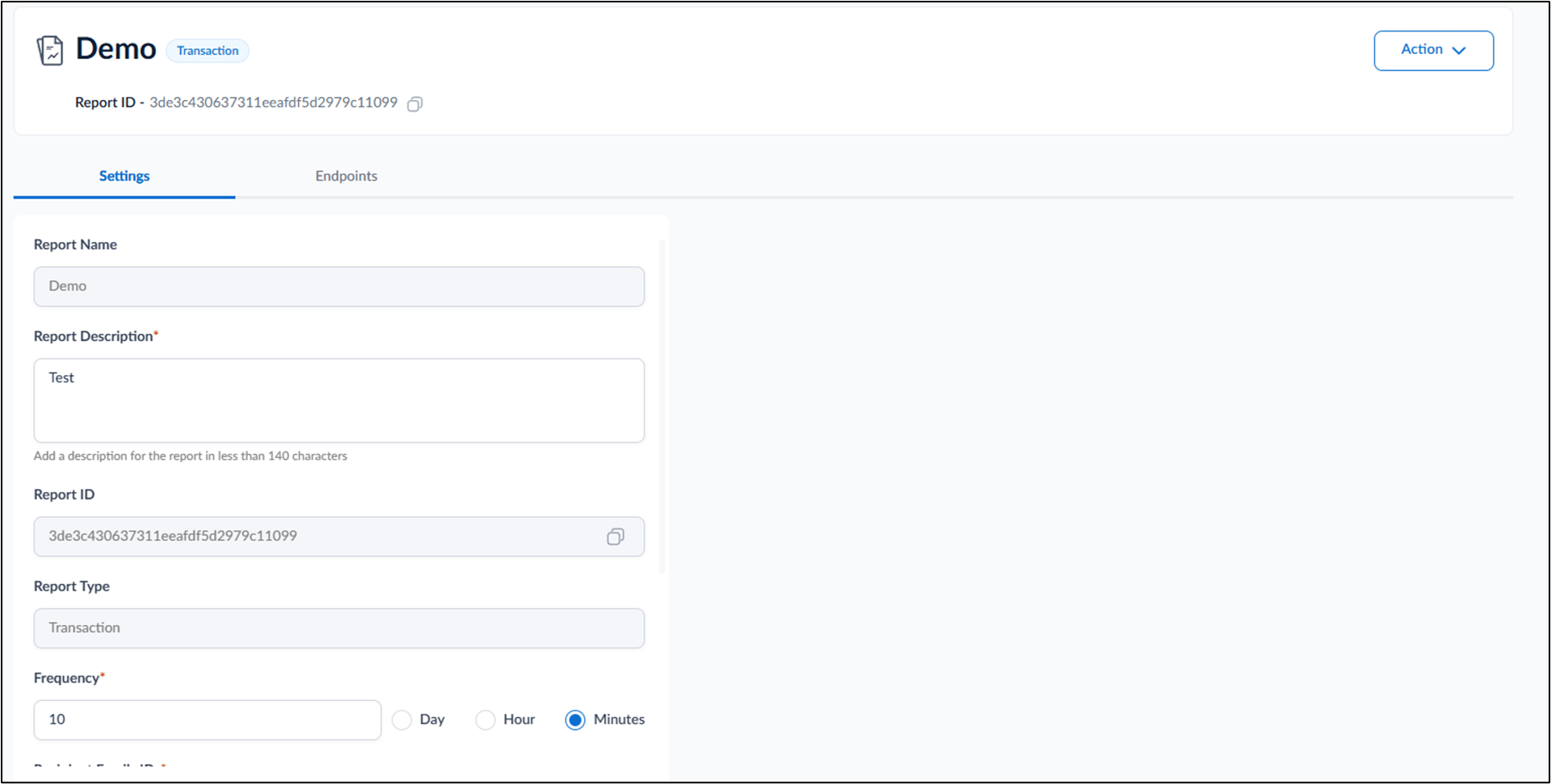Click the Report Type field showing Transaction
The height and width of the screenshot is (784, 1551).
tap(339, 628)
